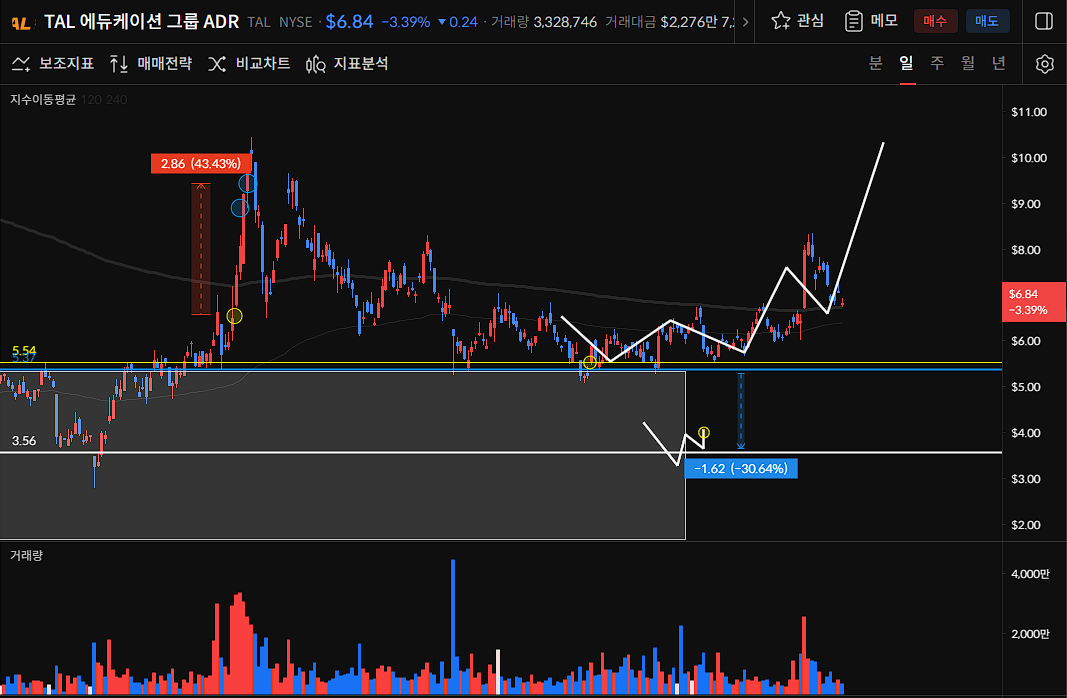Open the 메모 notepad

pyautogui.click(x=871, y=21)
